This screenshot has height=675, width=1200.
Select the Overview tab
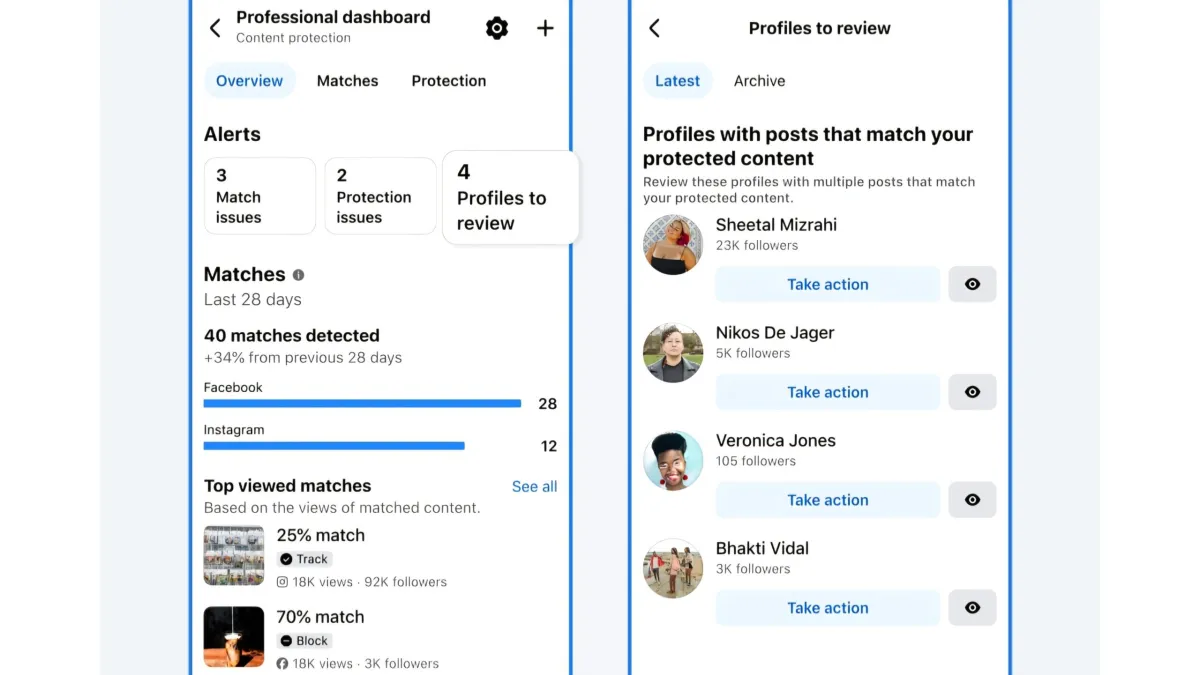click(249, 81)
